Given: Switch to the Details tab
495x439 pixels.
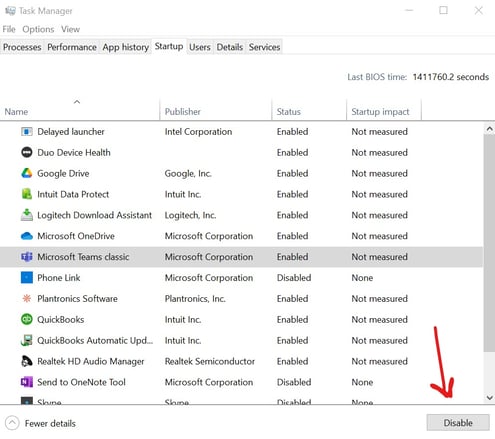Looking at the screenshot, I should point(230,47).
